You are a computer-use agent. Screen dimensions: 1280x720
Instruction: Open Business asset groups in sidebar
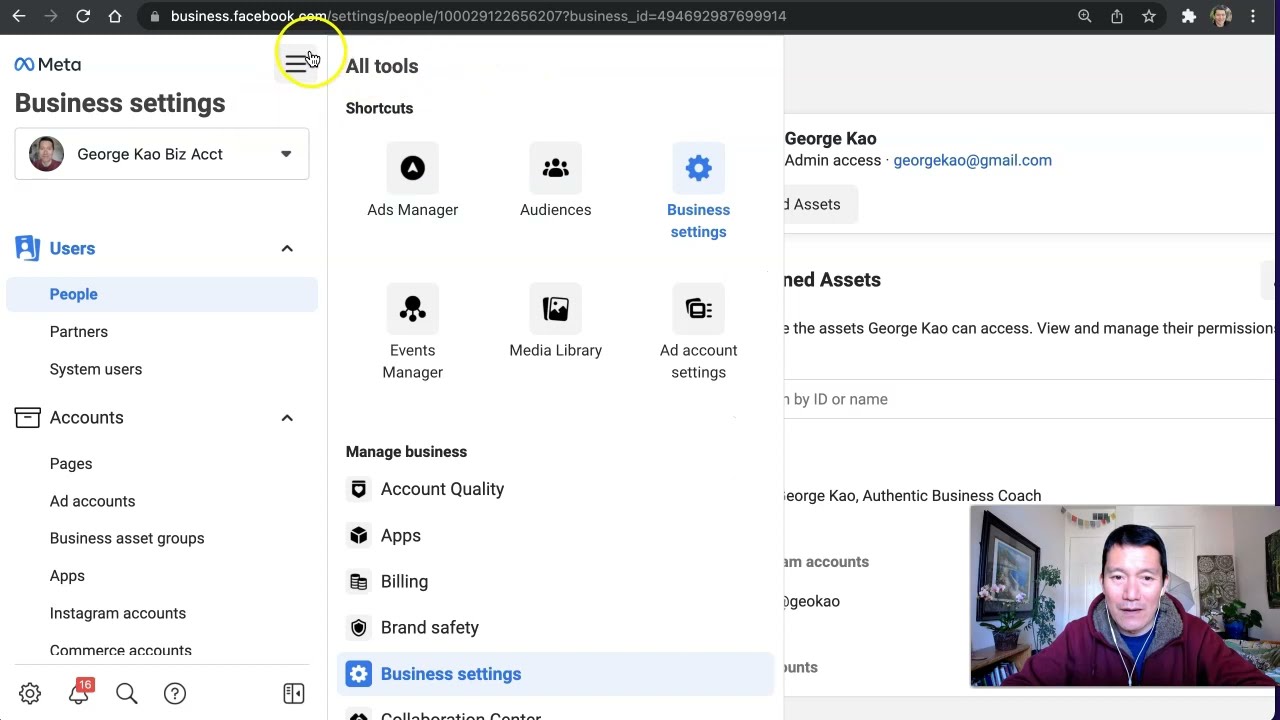[127, 538]
